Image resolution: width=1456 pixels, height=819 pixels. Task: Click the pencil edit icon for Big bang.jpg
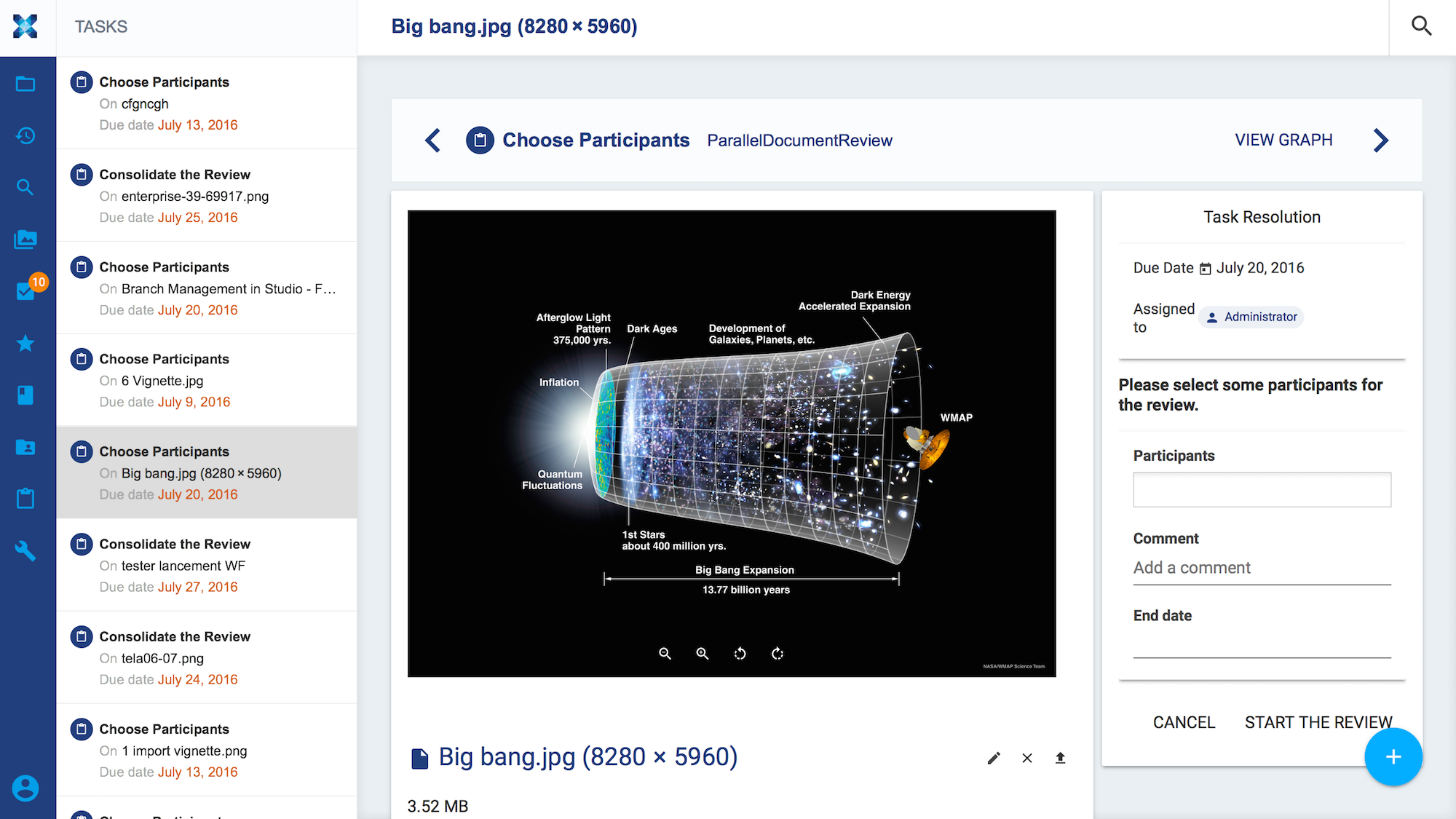coord(994,759)
